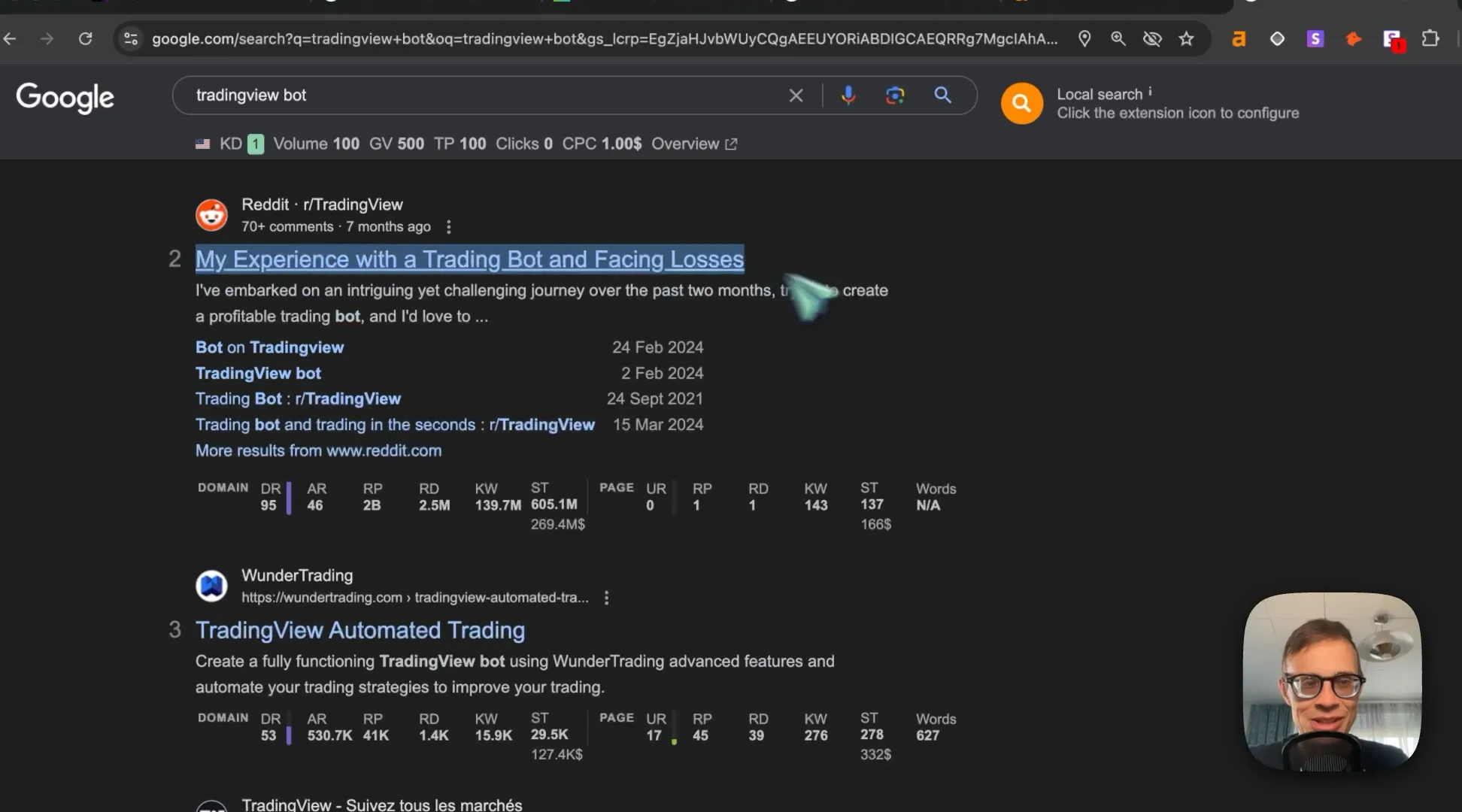
Task: Open site information icon in address bar
Action: [x=131, y=38]
